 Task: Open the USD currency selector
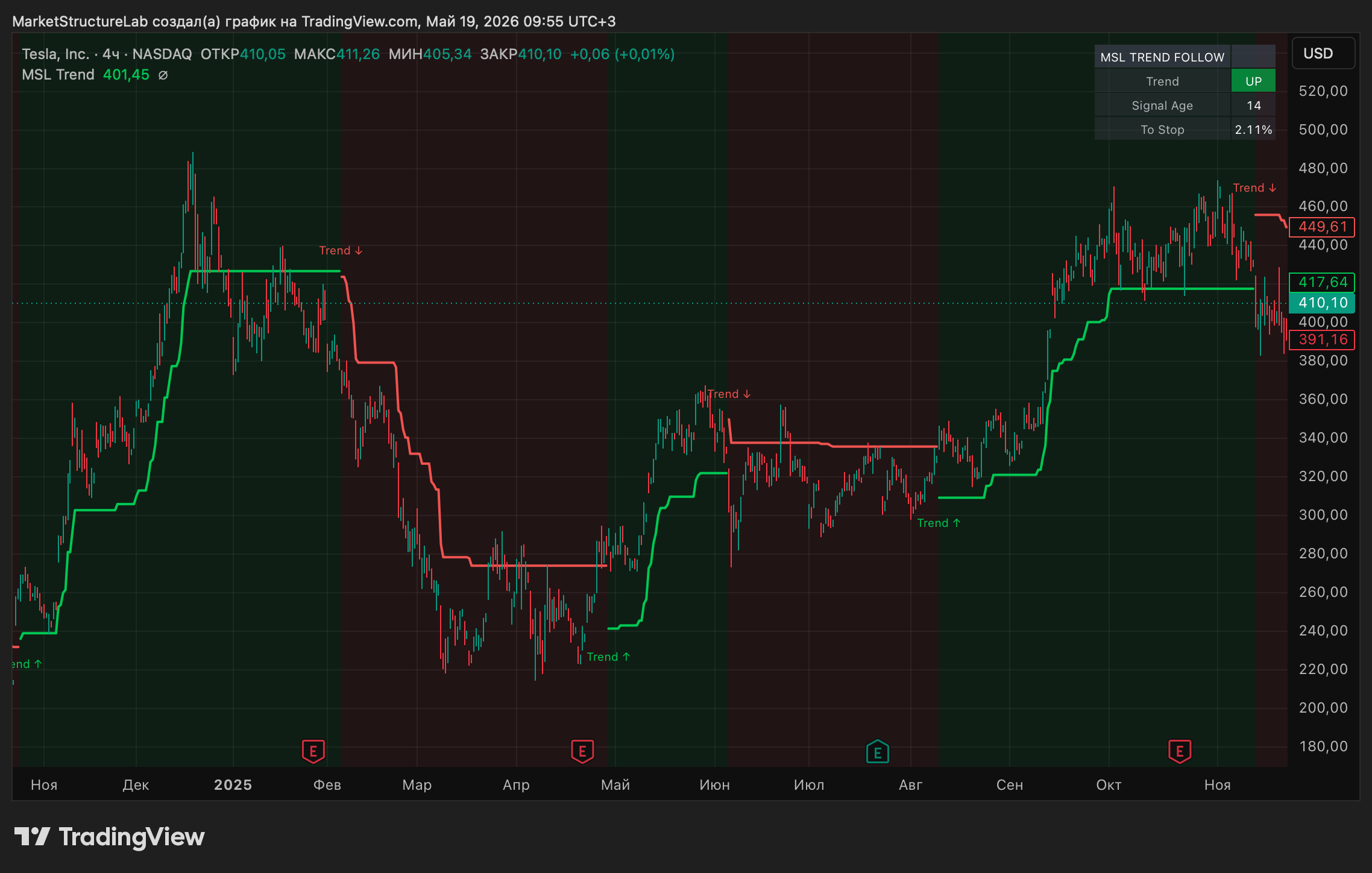pyautogui.click(x=1323, y=54)
